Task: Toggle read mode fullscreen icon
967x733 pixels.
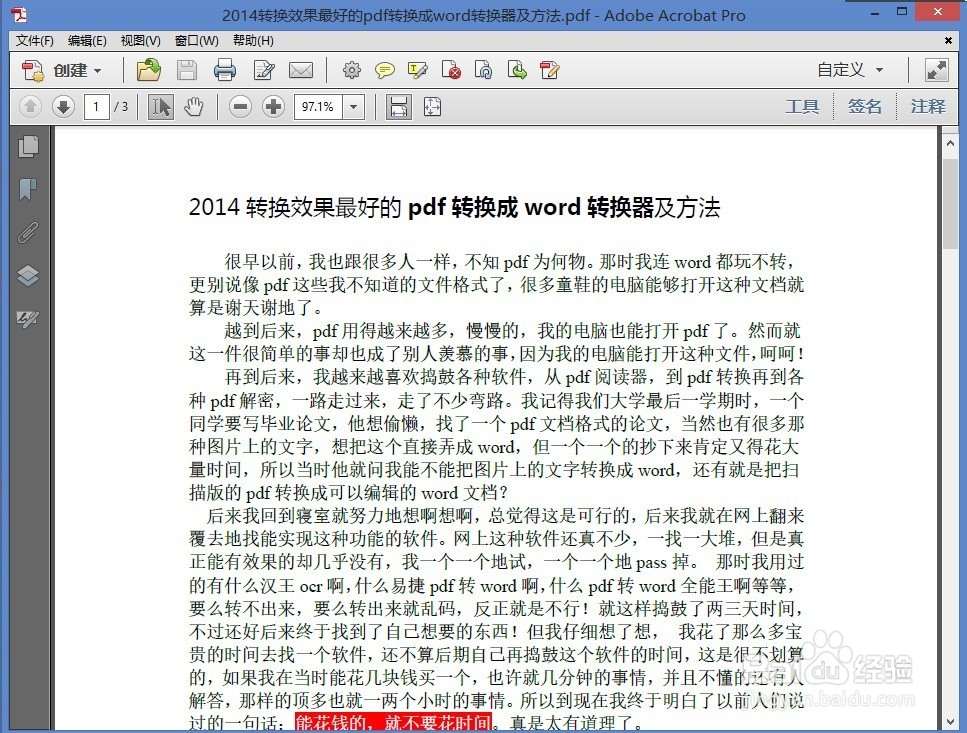Action: pos(937,70)
